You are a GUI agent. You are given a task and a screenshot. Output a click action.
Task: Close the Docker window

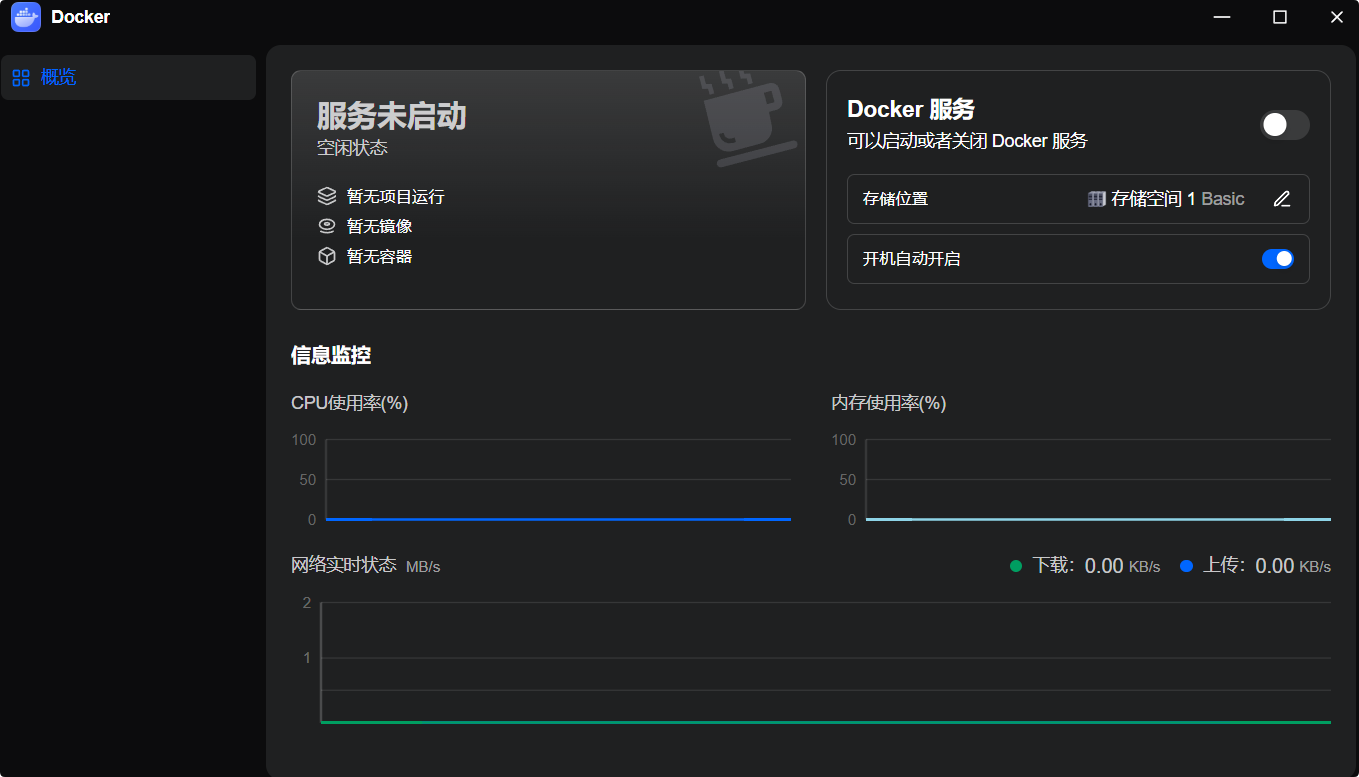1337,17
